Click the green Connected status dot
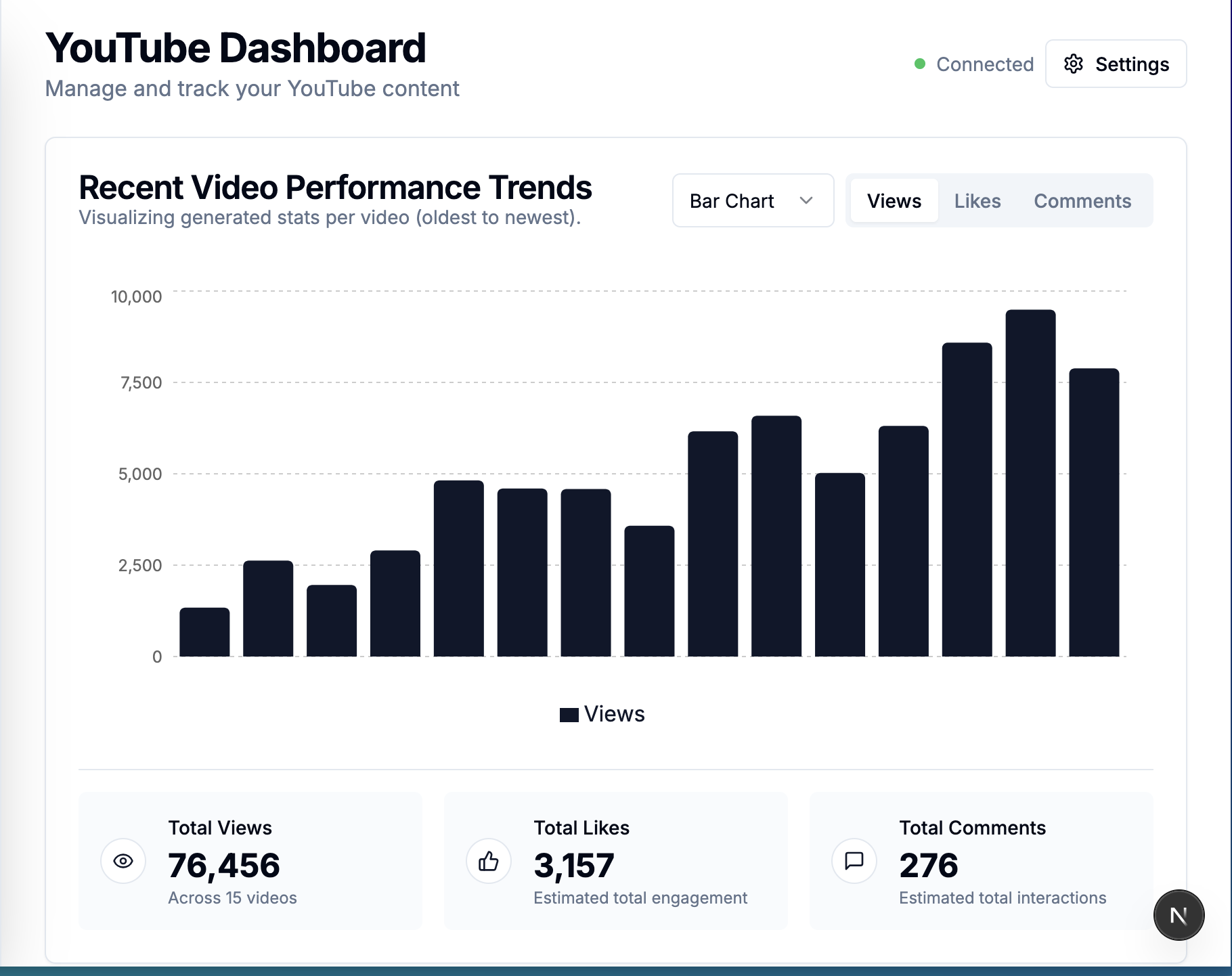The width and height of the screenshot is (1232, 976). pyautogui.click(x=920, y=64)
